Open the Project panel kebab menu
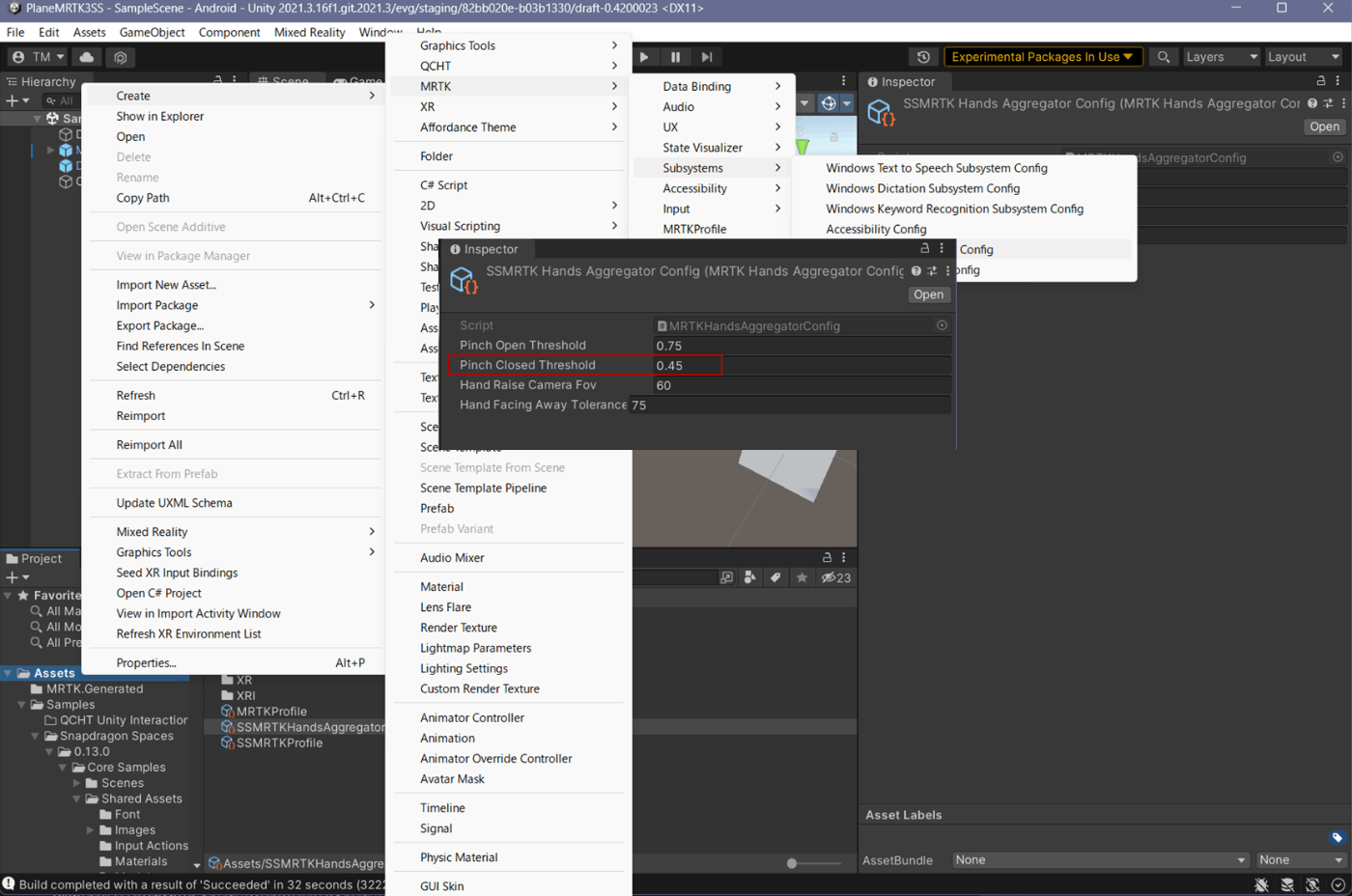This screenshot has height=896, width=1352. click(843, 557)
